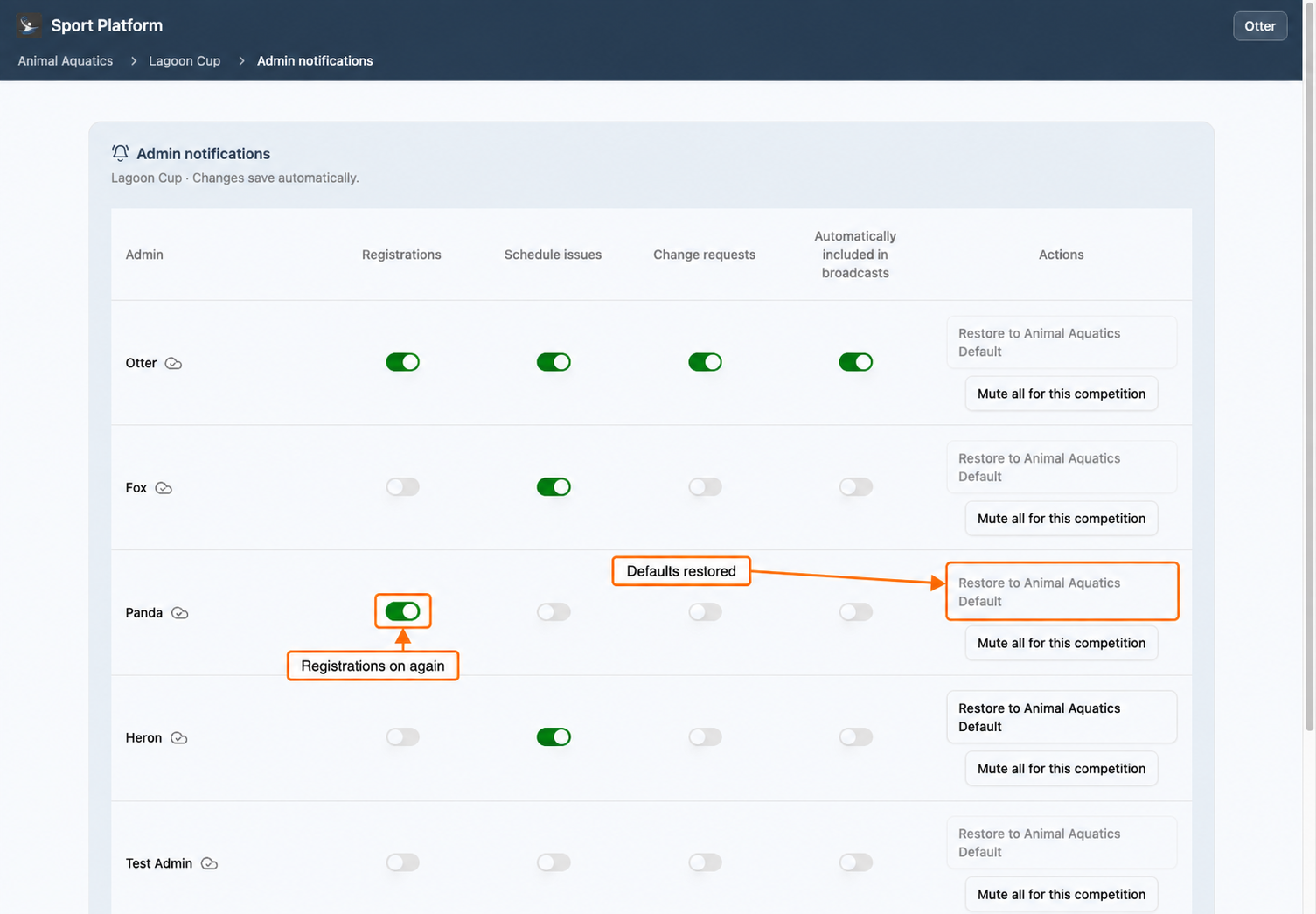The width and height of the screenshot is (1316, 914).
Task: Click the cloud icon next to Heron
Action: (x=179, y=738)
